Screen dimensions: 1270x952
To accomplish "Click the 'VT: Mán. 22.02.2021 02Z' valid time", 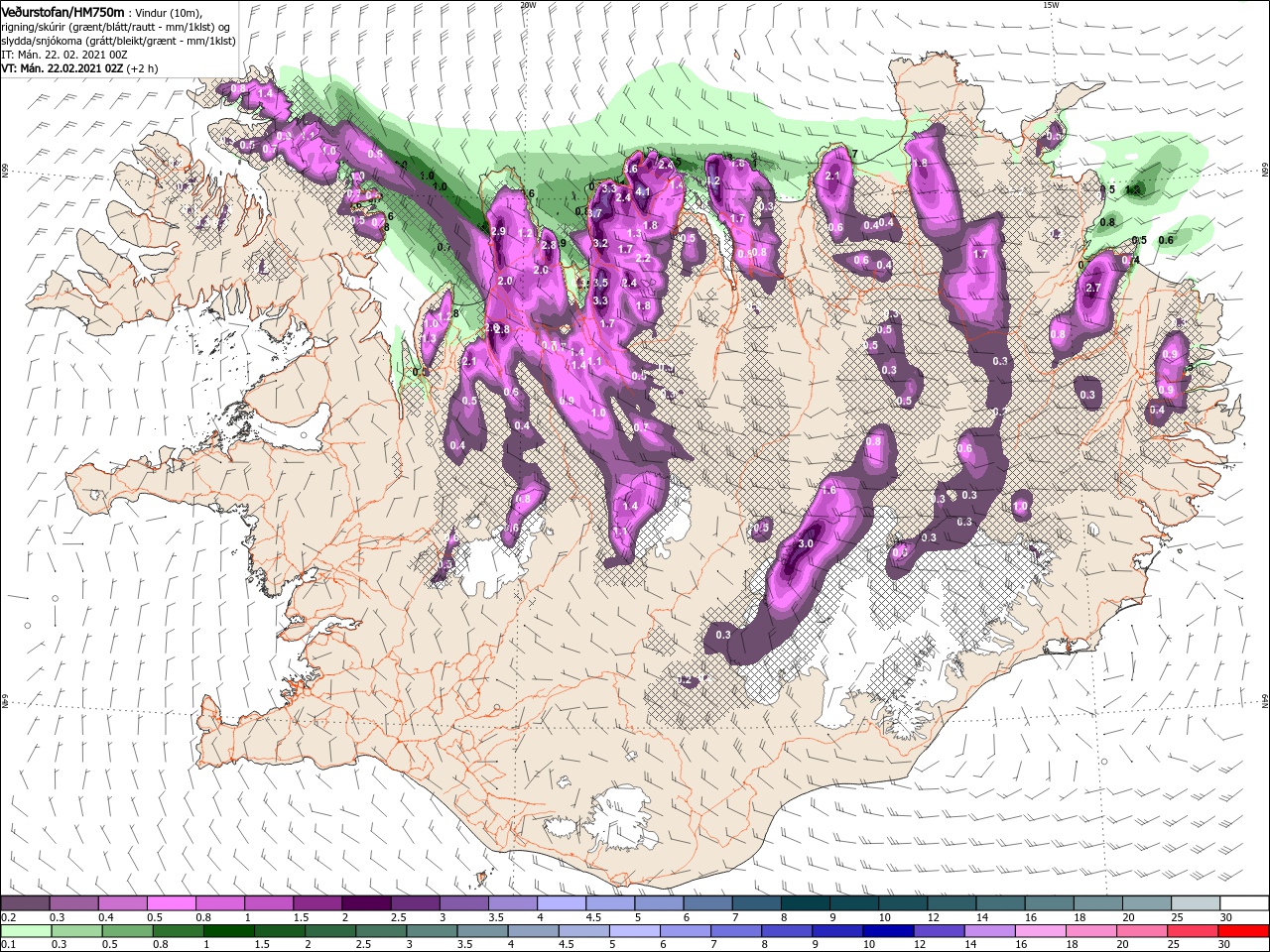I will (x=63, y=69).
